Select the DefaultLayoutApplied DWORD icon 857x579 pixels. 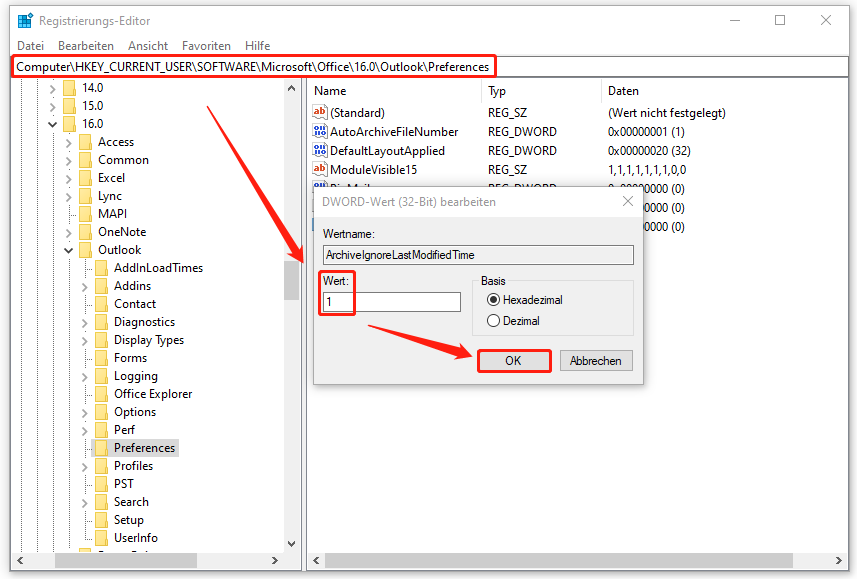click(x=320, y=150)
